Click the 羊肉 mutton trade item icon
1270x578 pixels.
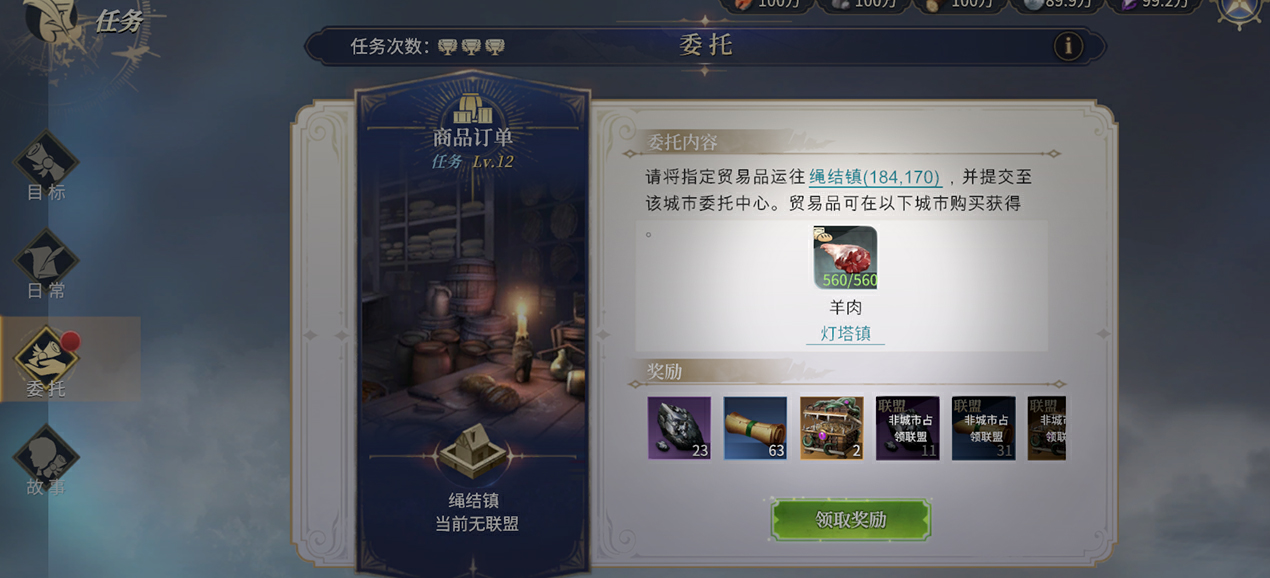(x=845, y=258)
